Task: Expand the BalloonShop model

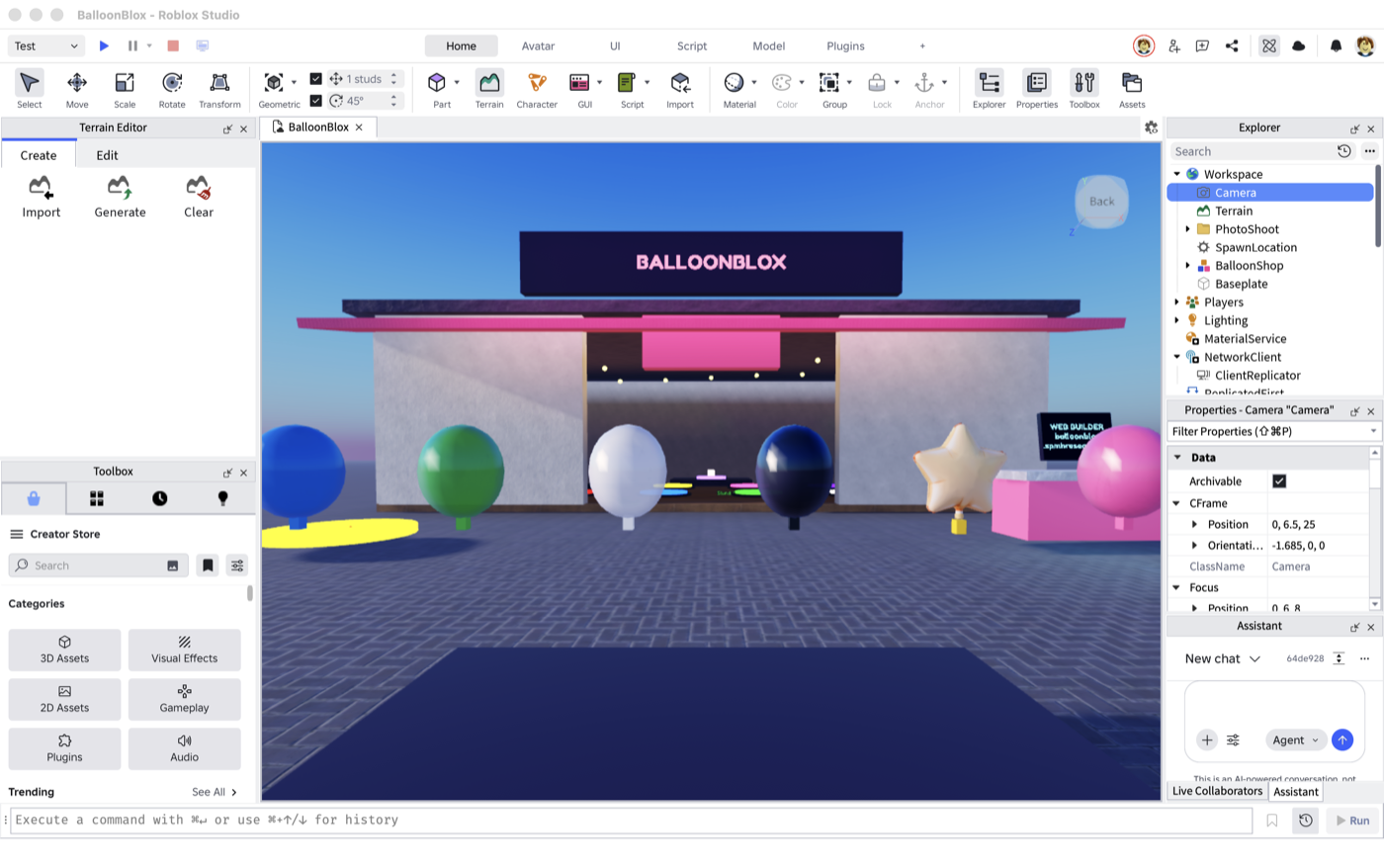Action: (1188, 266)
